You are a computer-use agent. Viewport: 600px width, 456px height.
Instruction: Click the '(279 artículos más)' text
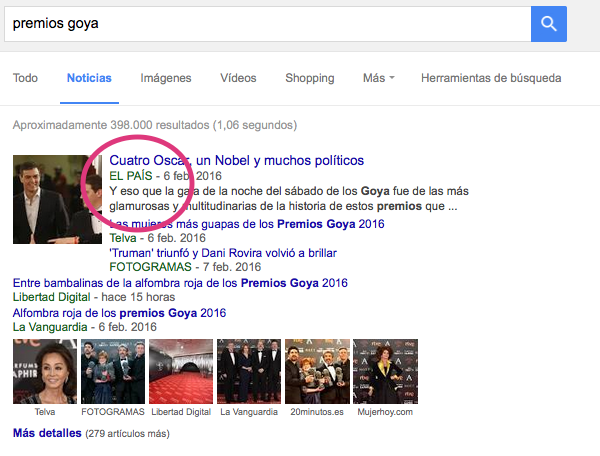coord(127,434)
